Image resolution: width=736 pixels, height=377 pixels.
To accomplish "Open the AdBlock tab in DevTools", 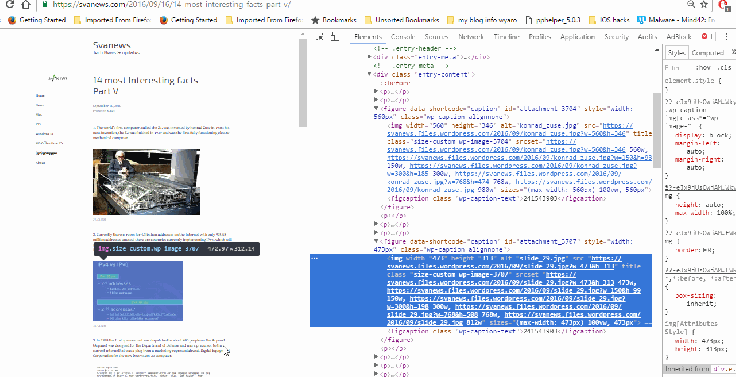I will point(679,37).
